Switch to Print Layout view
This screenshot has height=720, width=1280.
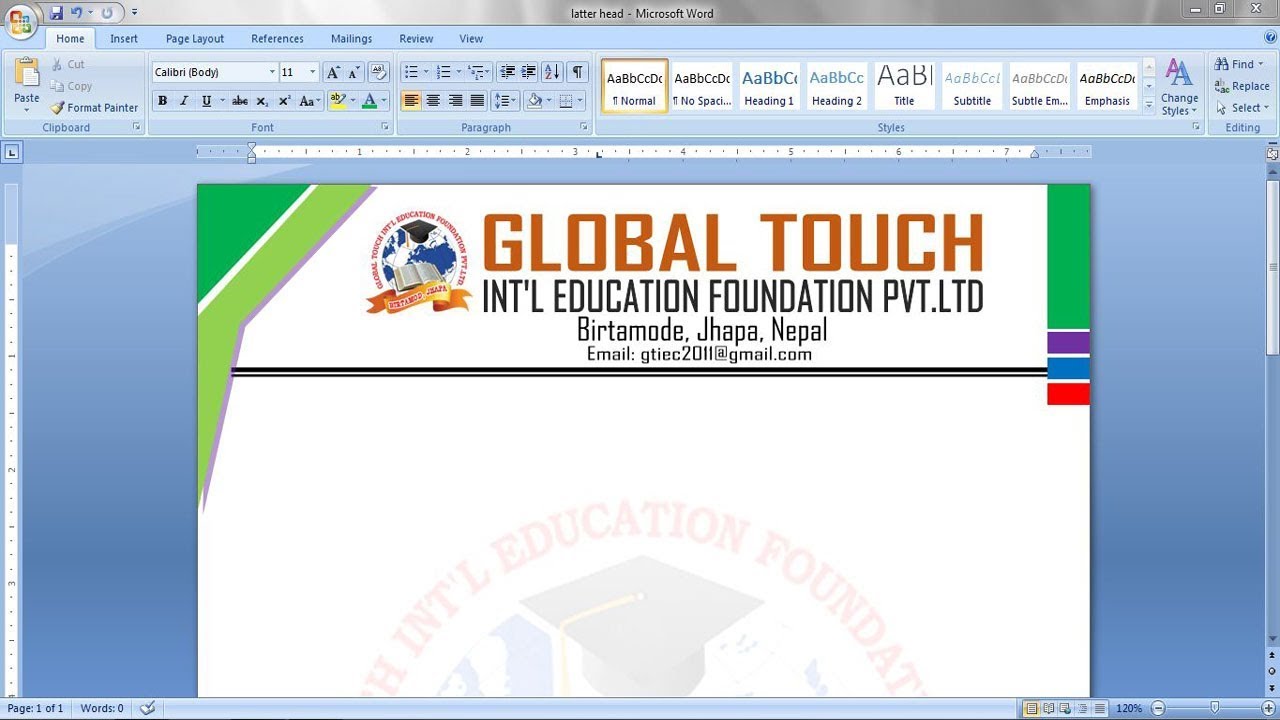coord(1031,708)
